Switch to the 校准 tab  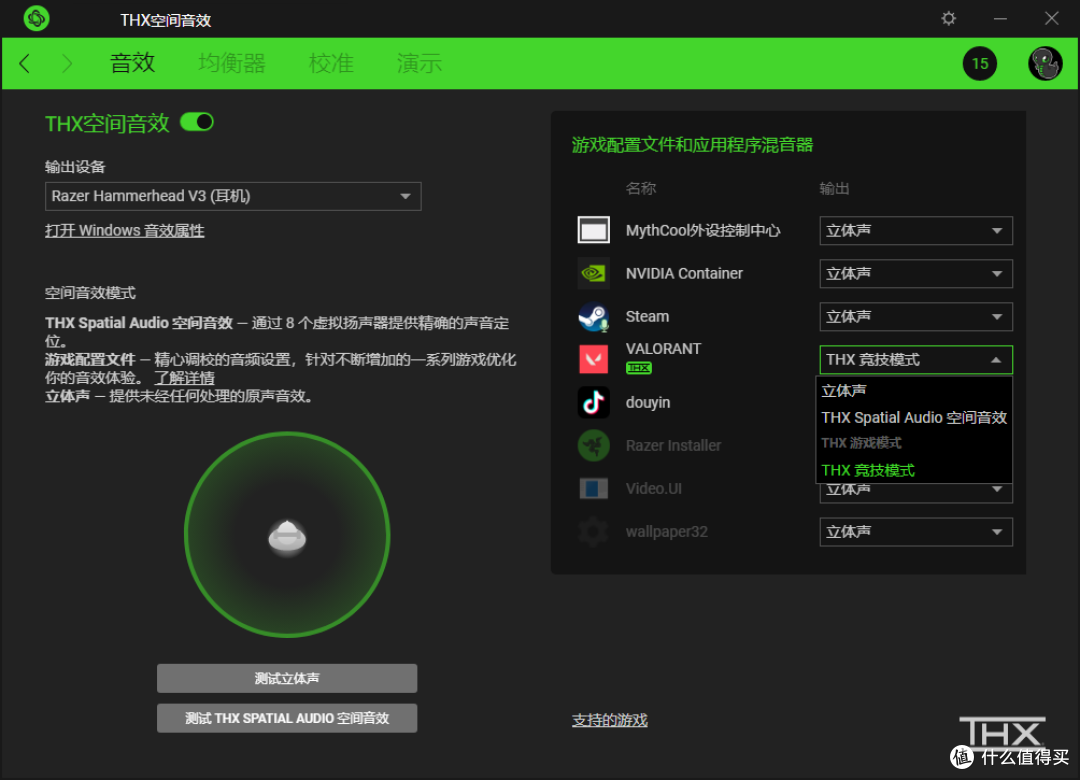pyautogui.click(x=331, y=63)
